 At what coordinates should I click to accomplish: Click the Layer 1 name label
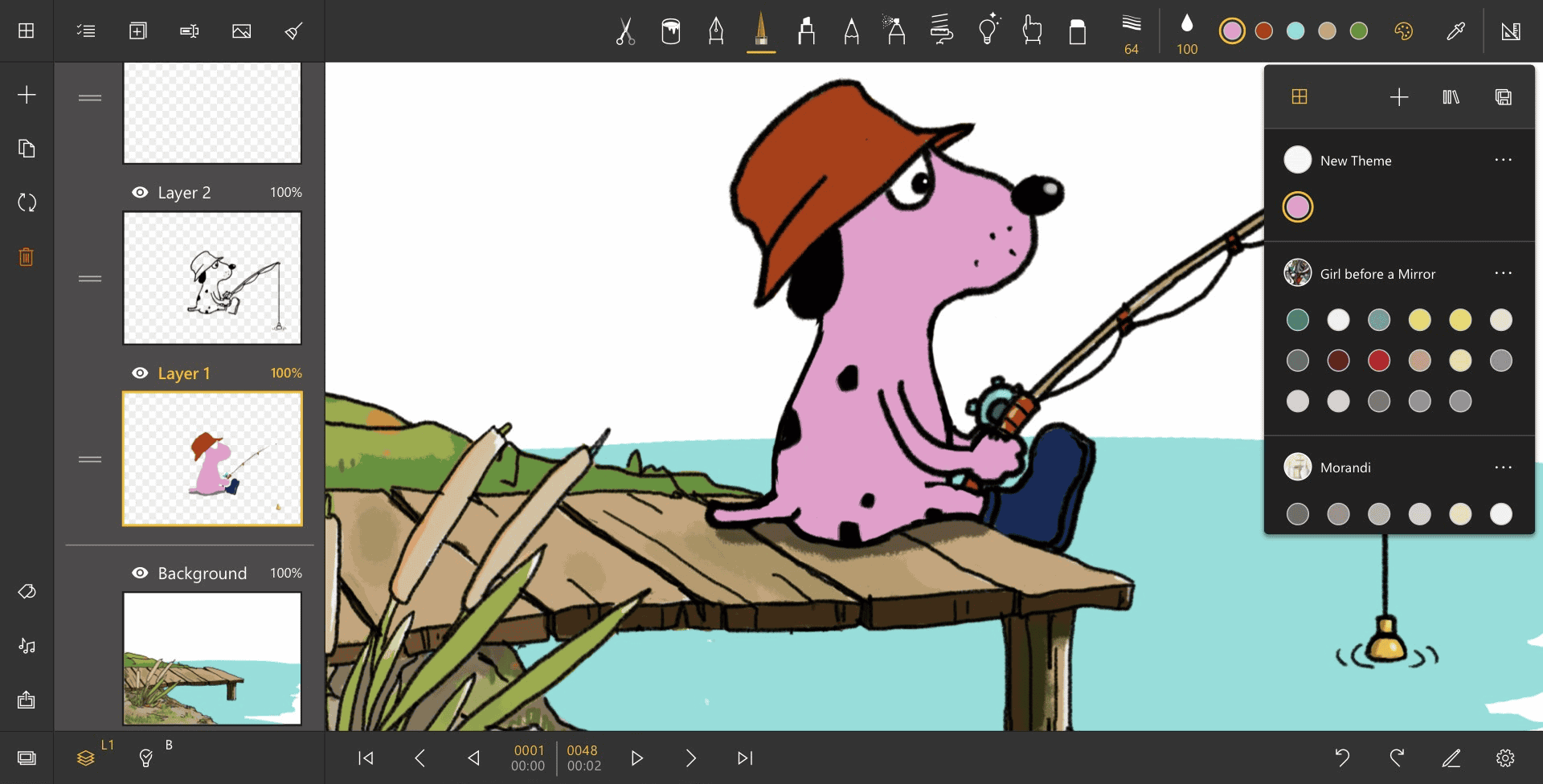point(184,374)
